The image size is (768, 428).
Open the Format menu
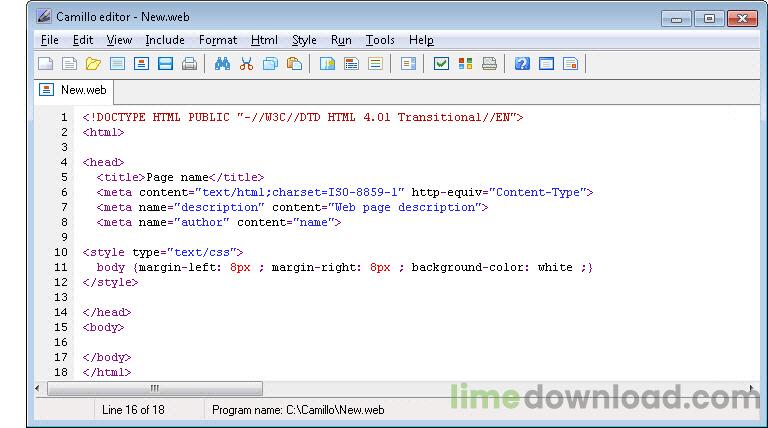coord(218,40)
